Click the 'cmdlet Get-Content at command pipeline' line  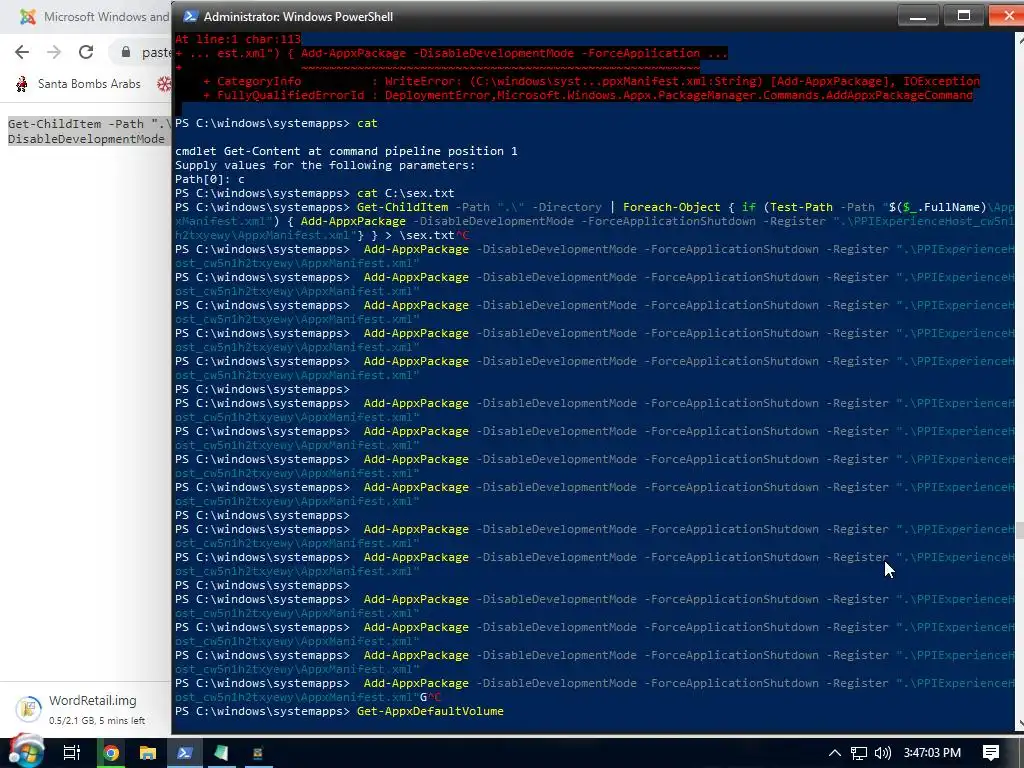(x=346, y=151)
